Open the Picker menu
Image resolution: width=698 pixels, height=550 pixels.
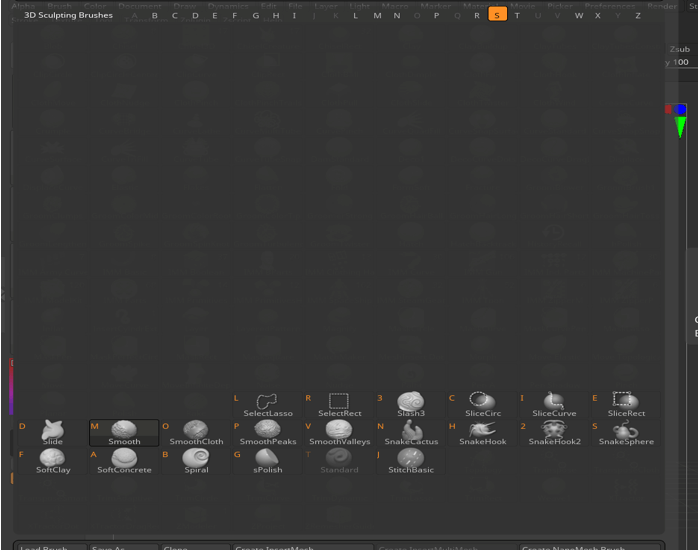560,6
